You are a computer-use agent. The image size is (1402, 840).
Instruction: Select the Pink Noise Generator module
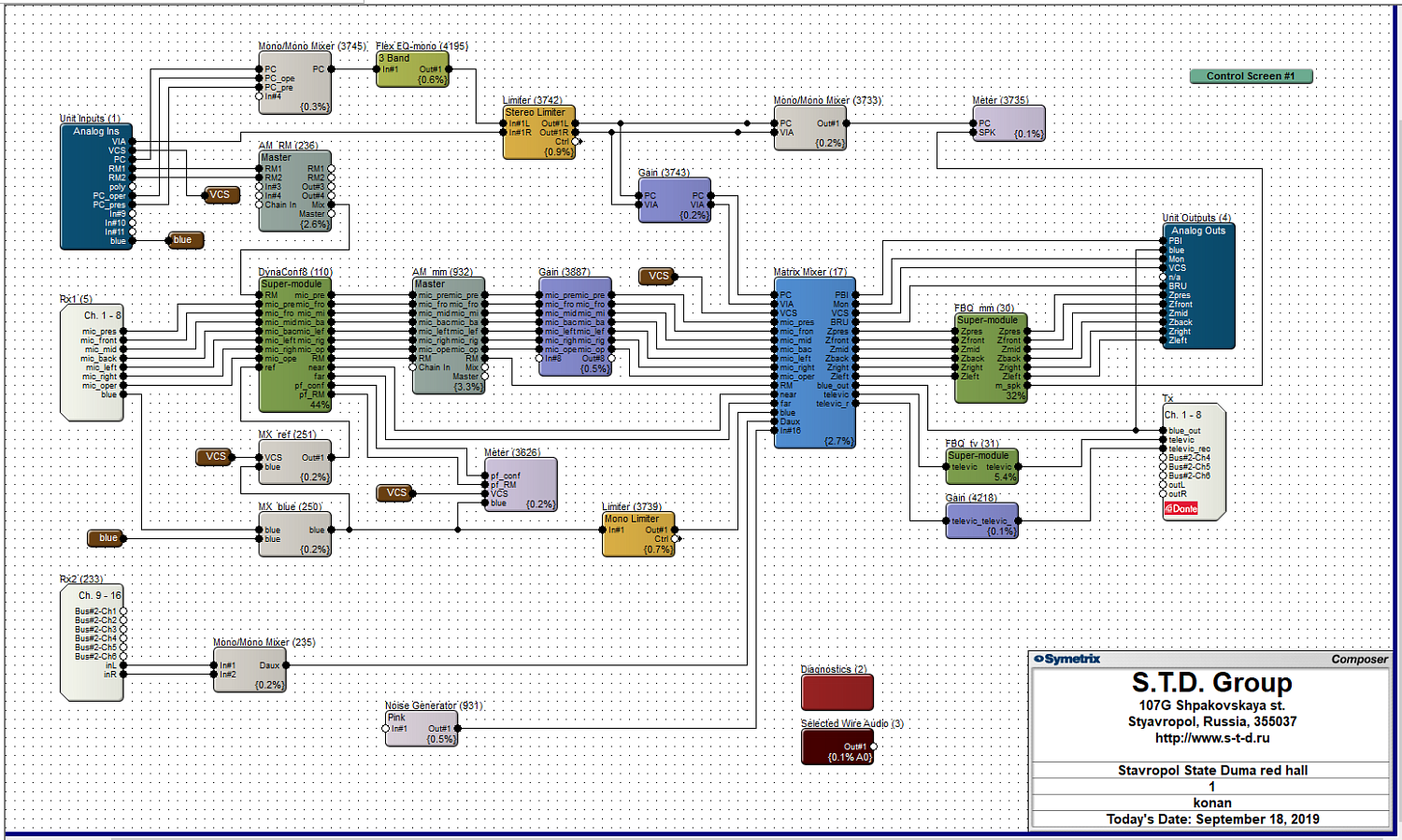pos(420,729)
